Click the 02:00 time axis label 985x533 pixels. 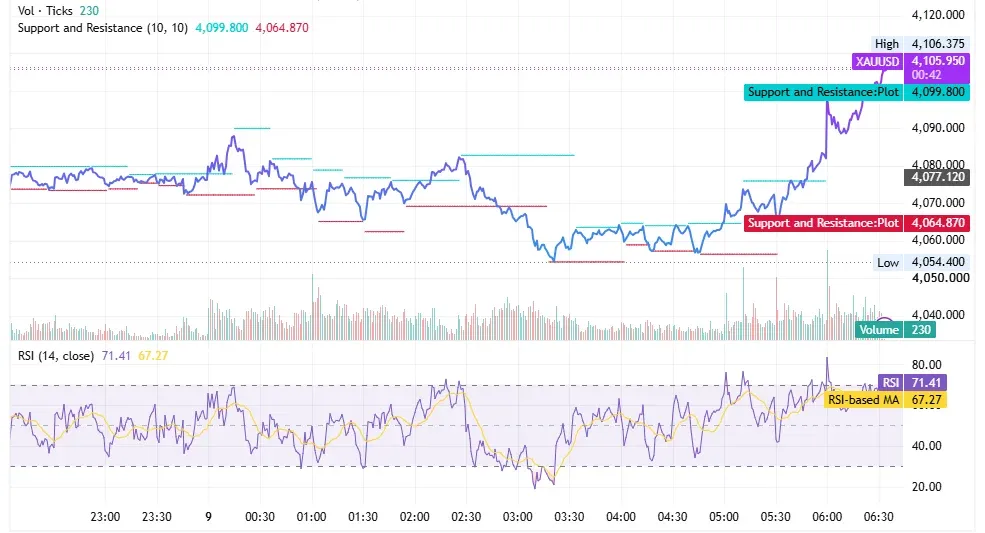[415, 517]
